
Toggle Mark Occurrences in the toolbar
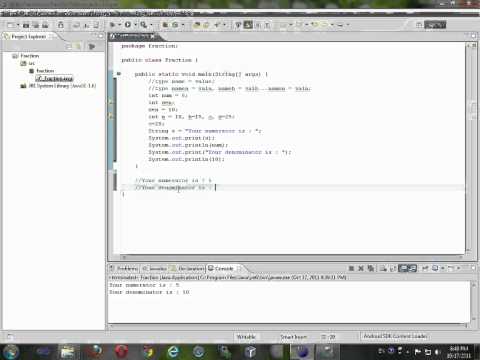click(x=248, y=24)
